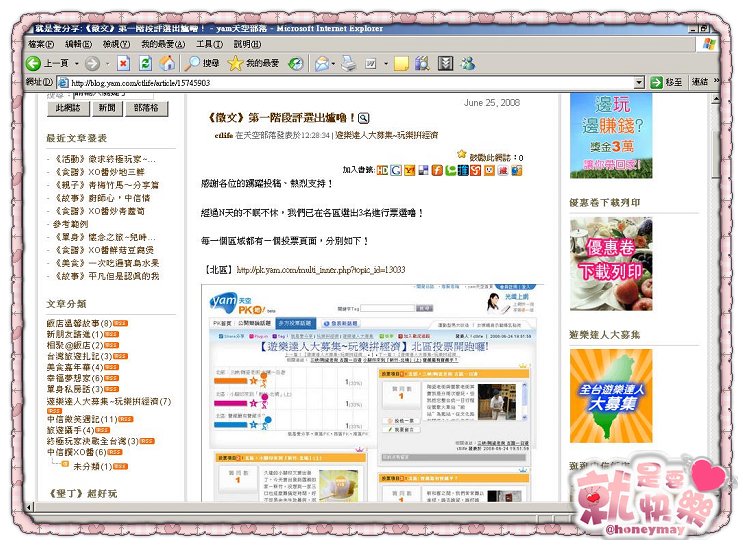Open the 說明(H) menu
743x545 pixels.
(x=247, y=44)
